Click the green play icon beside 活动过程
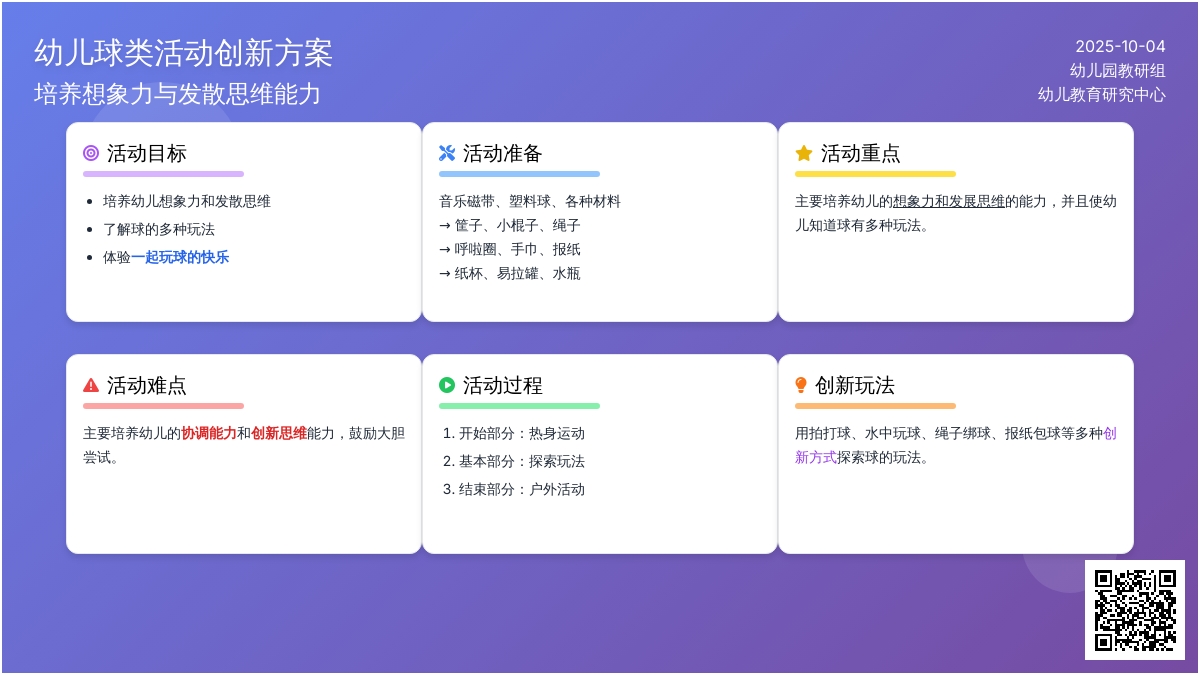Screen dimensions: 1200x675 coord(447,385)
